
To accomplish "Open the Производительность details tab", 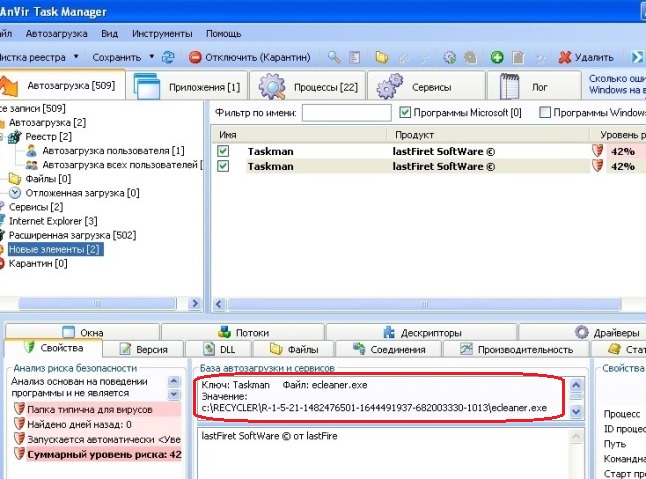I will pos(516,349).
